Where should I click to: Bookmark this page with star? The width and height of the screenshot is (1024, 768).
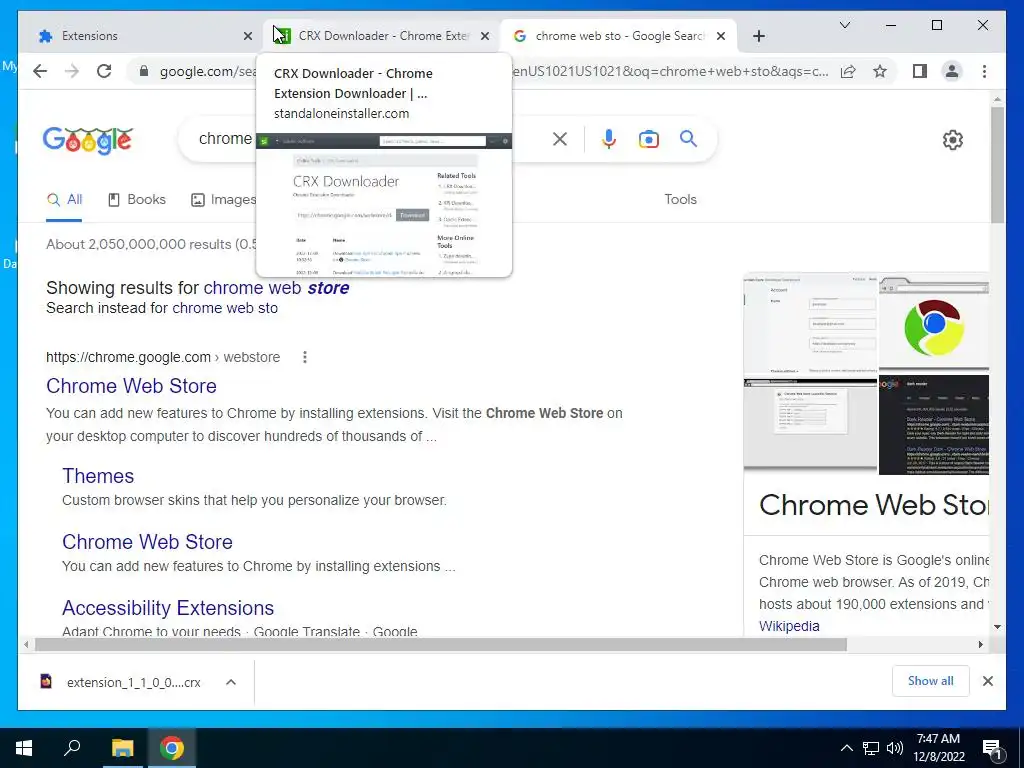880,71
